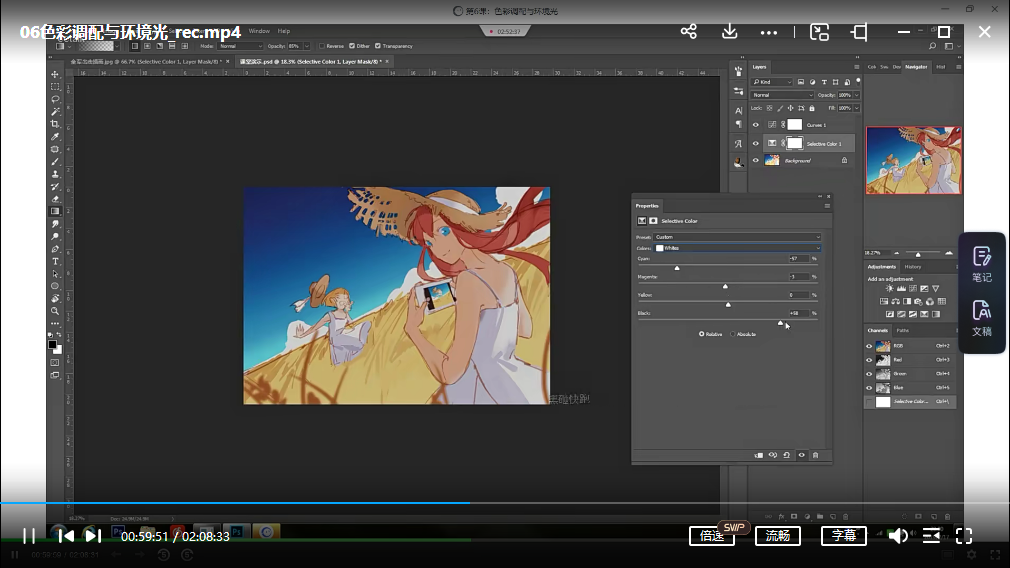The width and height of the screenshot is (1010, 568).
Task: Open the 文稿 transcript side button
Action: [x=982, y=319]
